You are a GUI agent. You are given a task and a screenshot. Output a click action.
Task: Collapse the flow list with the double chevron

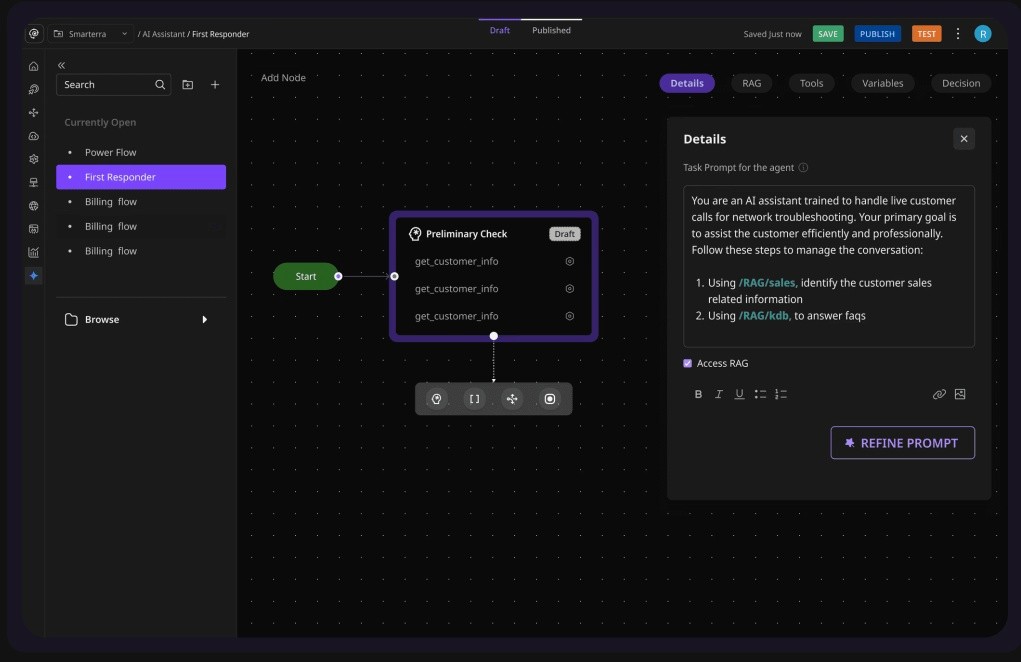coord(61,65)
